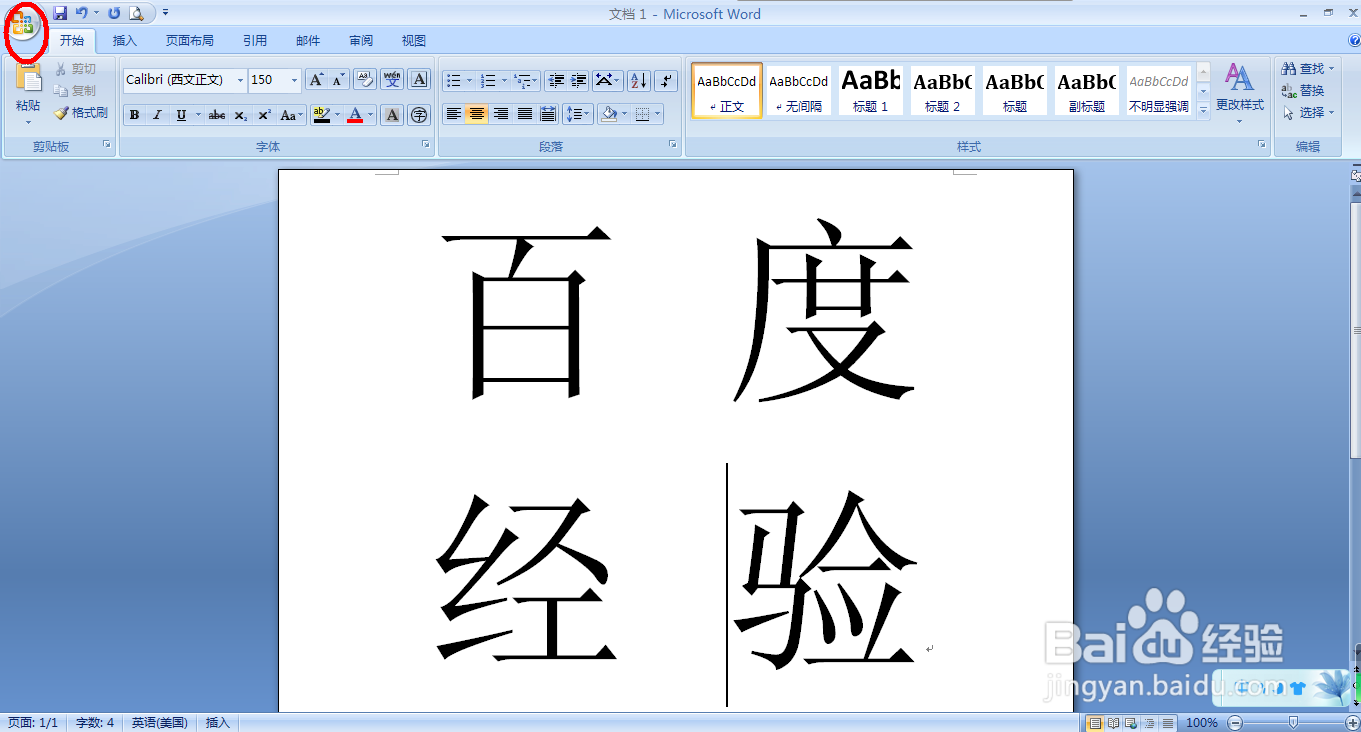Apply multilevel list
1361x732 pixels.
[521, 80]
